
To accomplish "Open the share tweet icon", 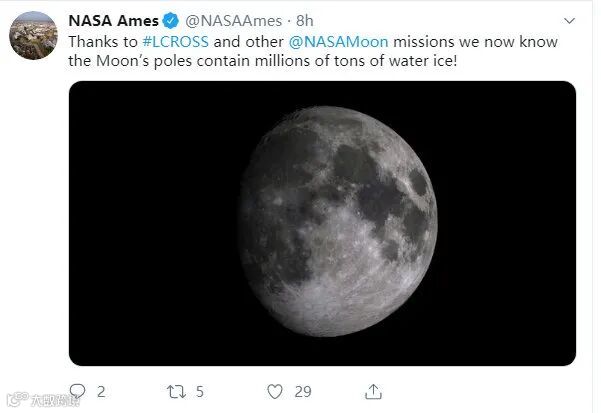I will [373, 390].
